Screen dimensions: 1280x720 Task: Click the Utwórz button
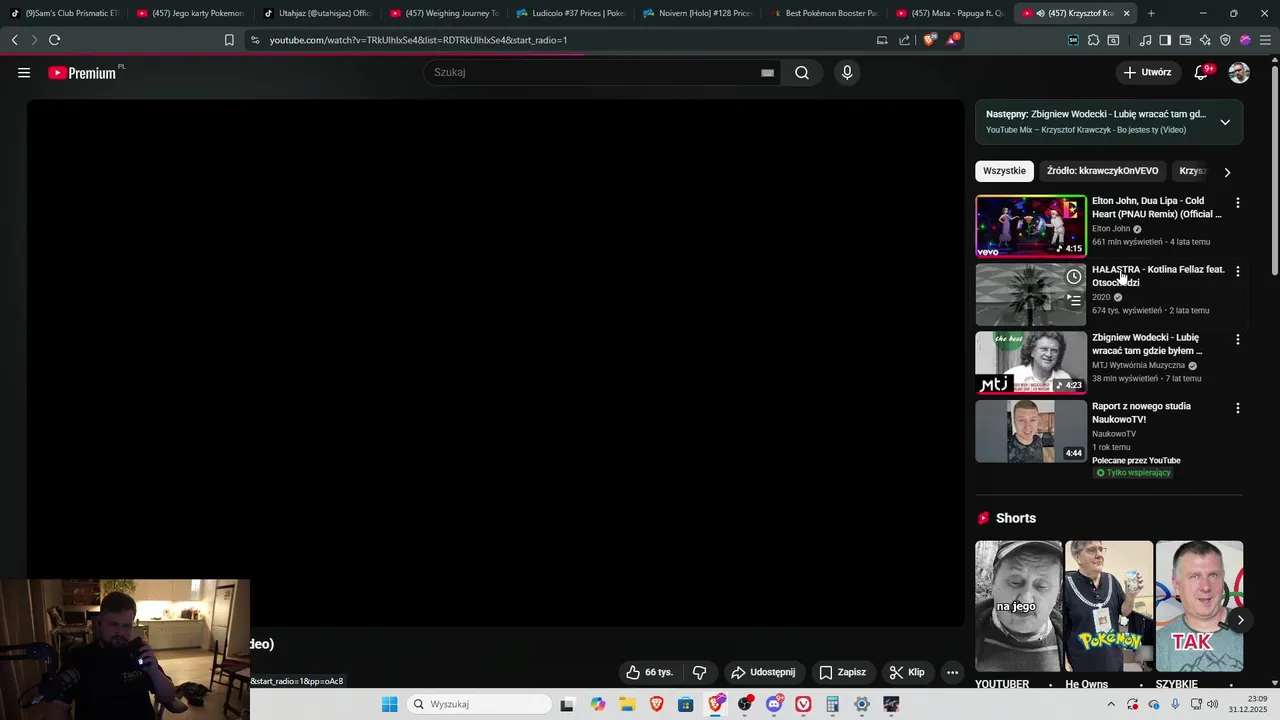click(1147, 72)
